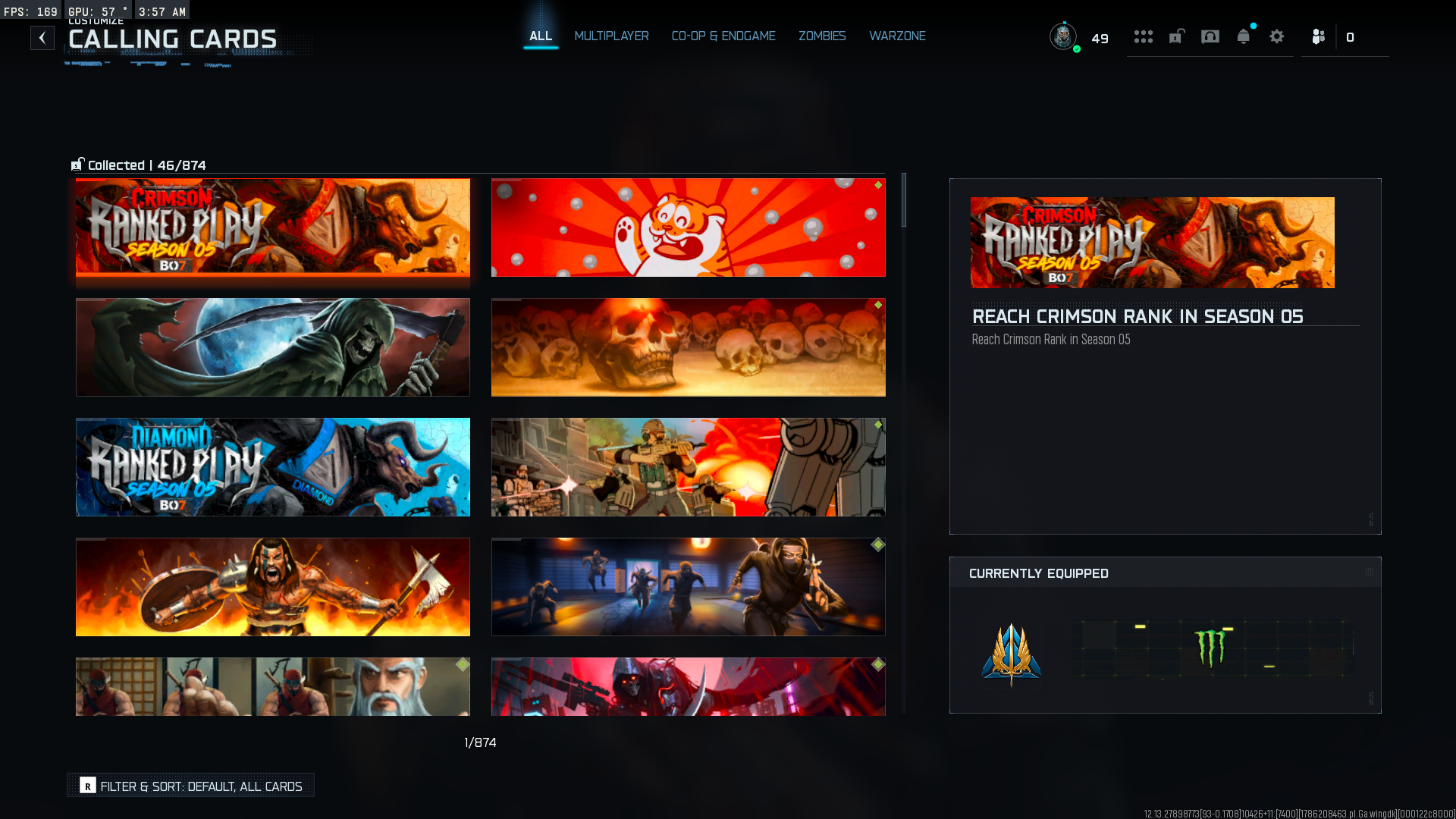Click the player level '49'
Viewport: 1456px width, 819px height.
click(x=1100, y=38)
